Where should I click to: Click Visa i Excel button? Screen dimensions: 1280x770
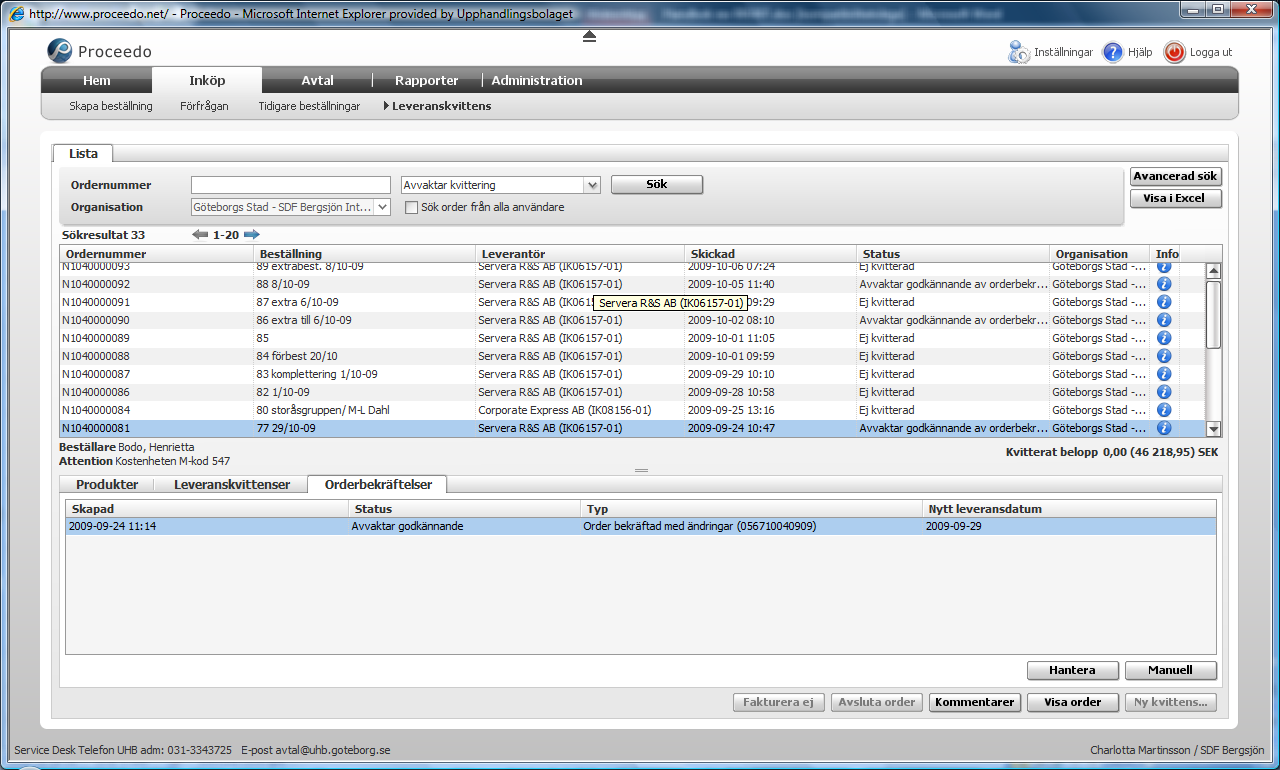(1175, 198)
